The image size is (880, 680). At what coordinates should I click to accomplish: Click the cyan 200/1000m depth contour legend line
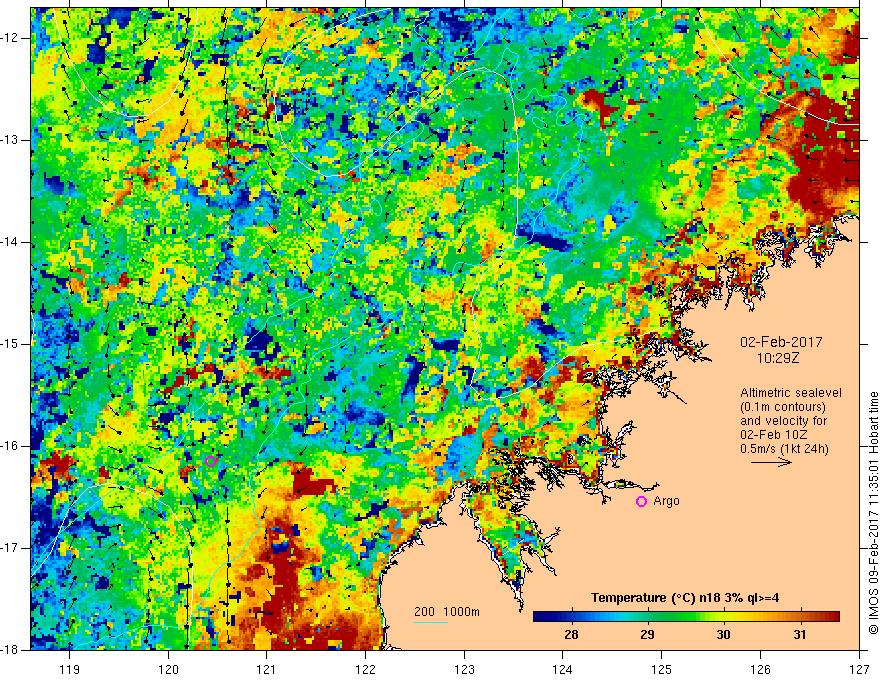(431, 622)
